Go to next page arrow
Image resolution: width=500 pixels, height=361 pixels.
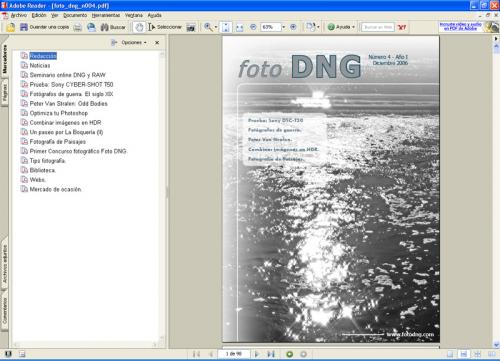click(257, 354)
